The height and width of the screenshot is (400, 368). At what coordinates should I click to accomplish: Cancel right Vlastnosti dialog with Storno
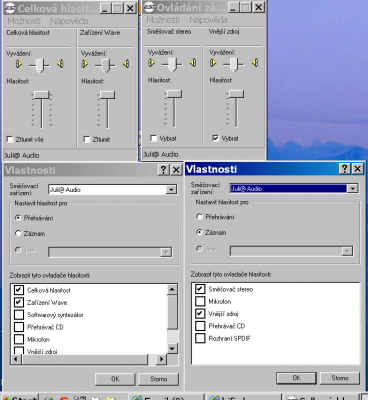[340, 378]
